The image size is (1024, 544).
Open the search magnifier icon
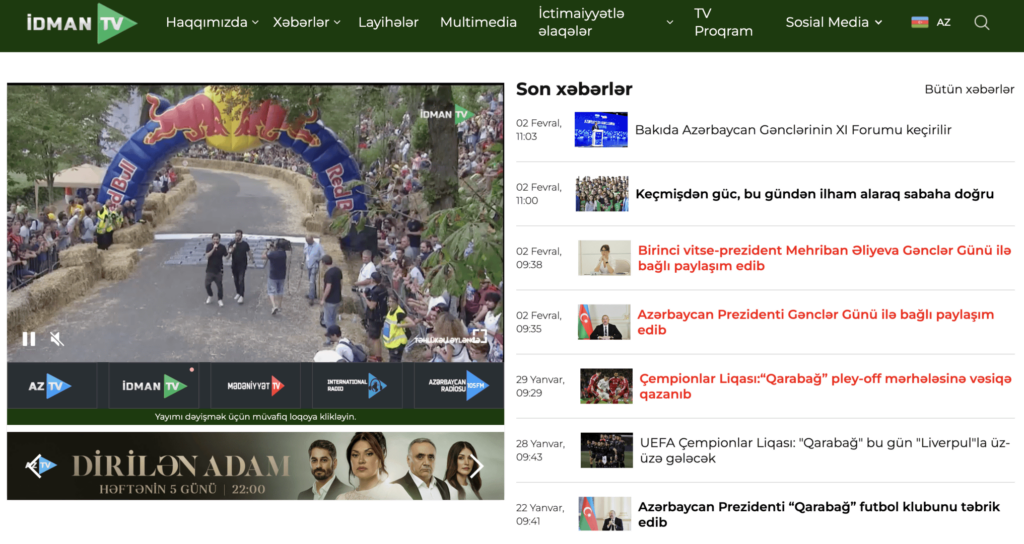point(981,22)
